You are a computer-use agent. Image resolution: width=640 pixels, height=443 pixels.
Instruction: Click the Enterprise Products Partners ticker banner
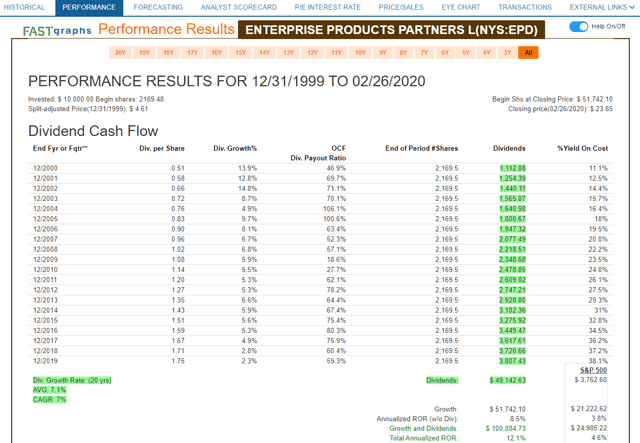pos(391,30)
